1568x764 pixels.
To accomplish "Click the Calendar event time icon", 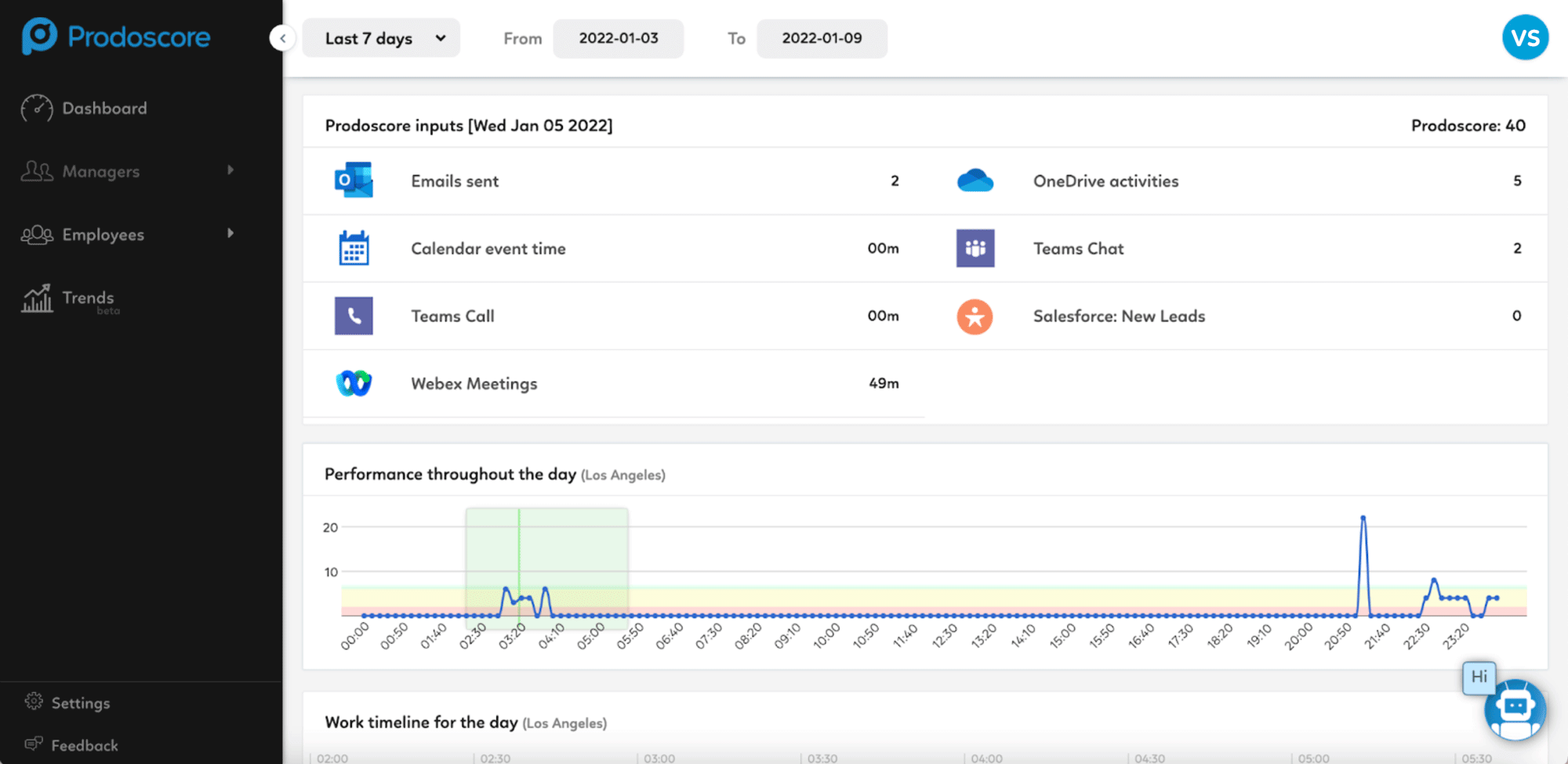I will point(354,248).
